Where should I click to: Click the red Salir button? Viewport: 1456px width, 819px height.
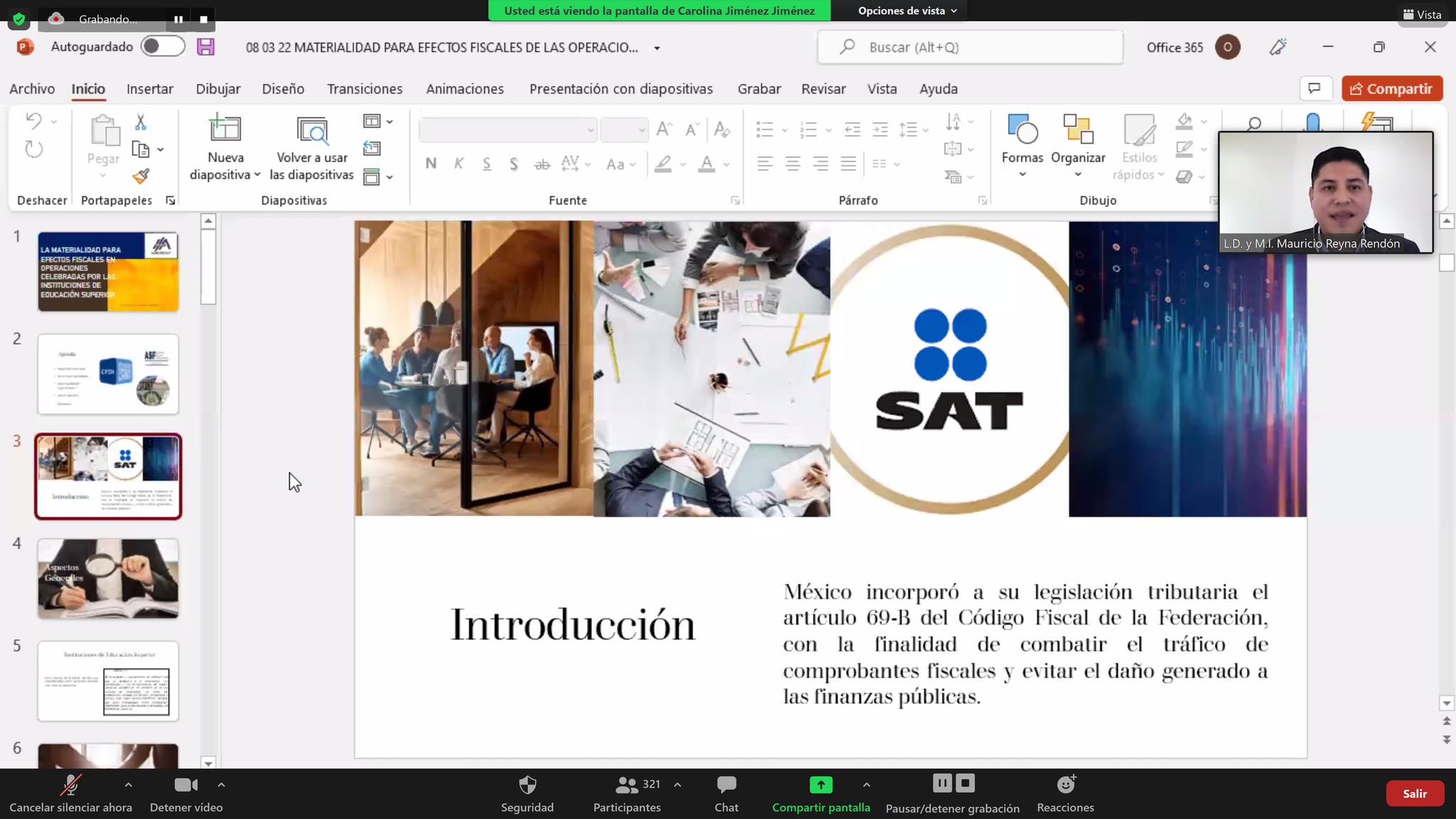click(x=1415, y=793)
